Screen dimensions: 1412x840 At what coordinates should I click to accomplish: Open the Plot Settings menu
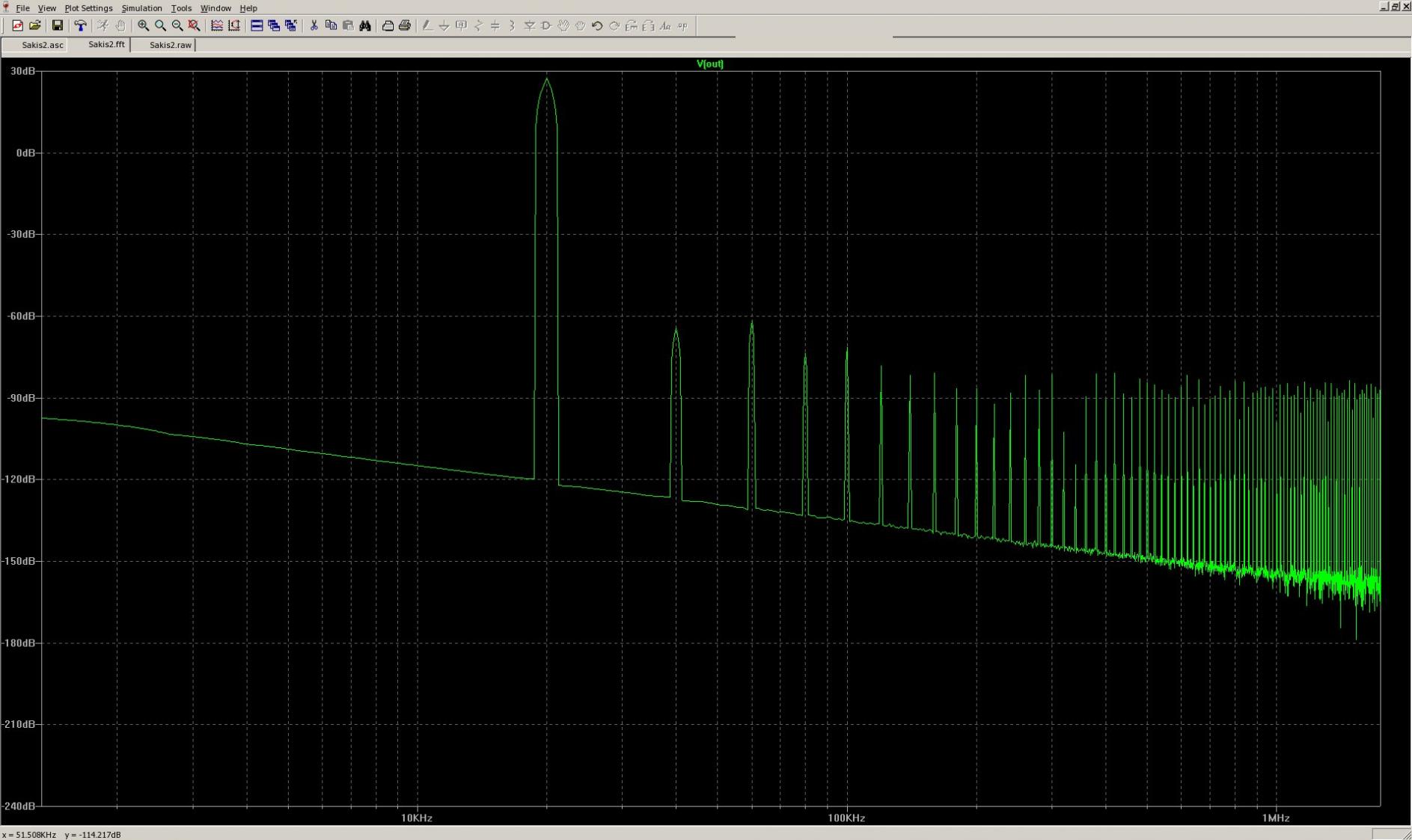(x=88, y=8)
